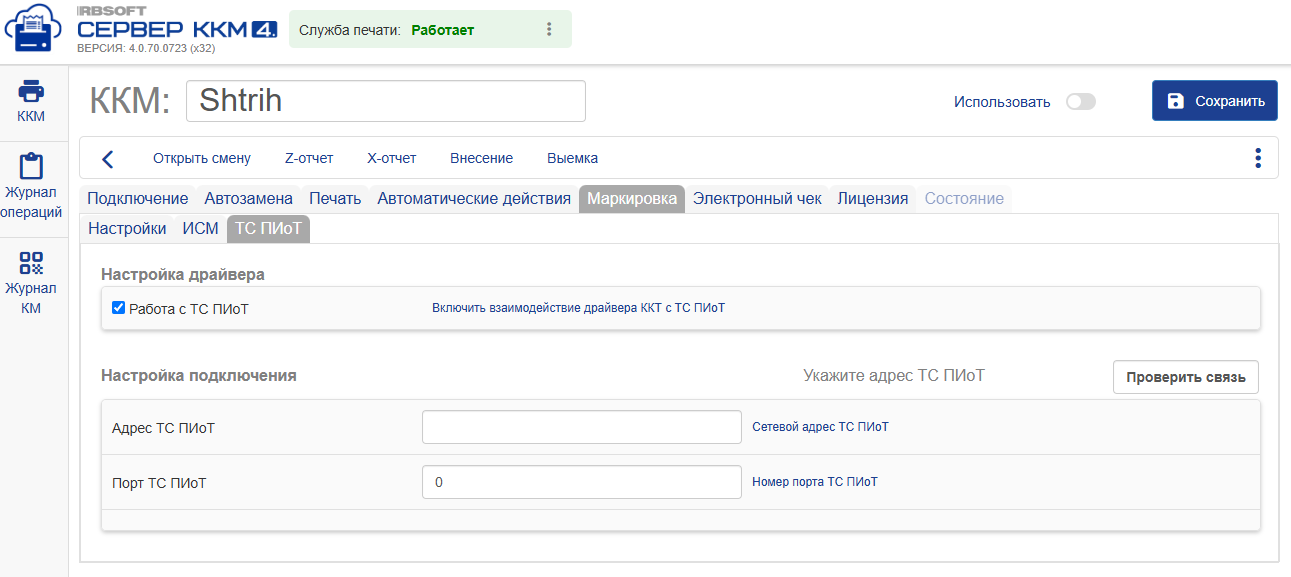Switch to the Настройки sub-tab

[x=127, y=228]
